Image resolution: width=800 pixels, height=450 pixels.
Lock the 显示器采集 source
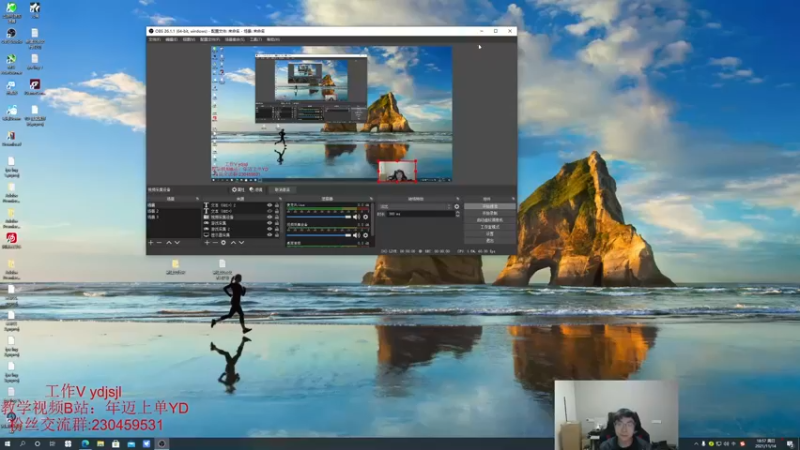pyautogui.click(x=277, y=235)
